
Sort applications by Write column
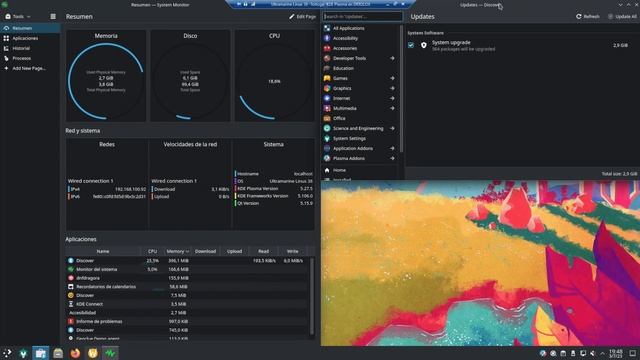(x=292, y=251)
